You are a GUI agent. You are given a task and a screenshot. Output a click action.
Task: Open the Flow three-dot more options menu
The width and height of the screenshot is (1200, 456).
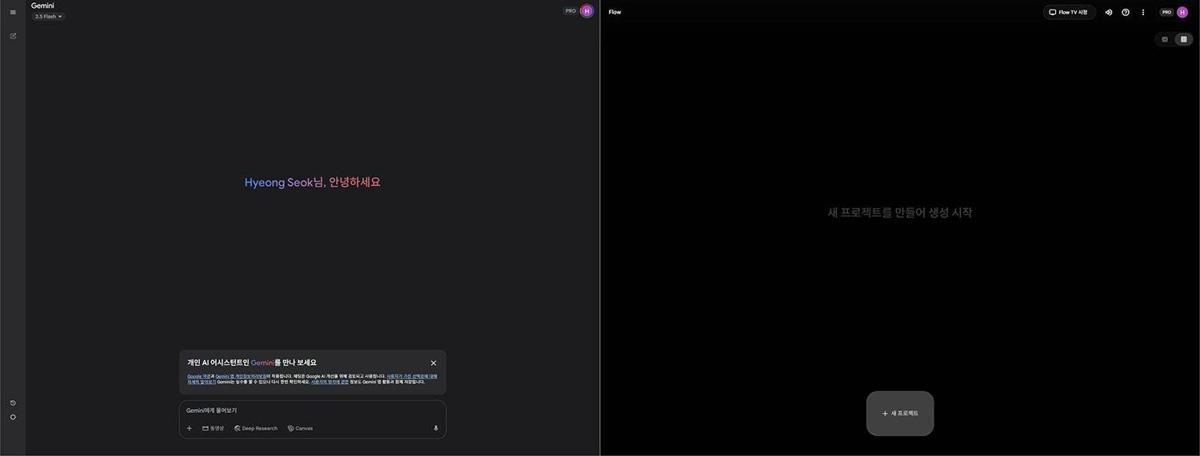1143,12
